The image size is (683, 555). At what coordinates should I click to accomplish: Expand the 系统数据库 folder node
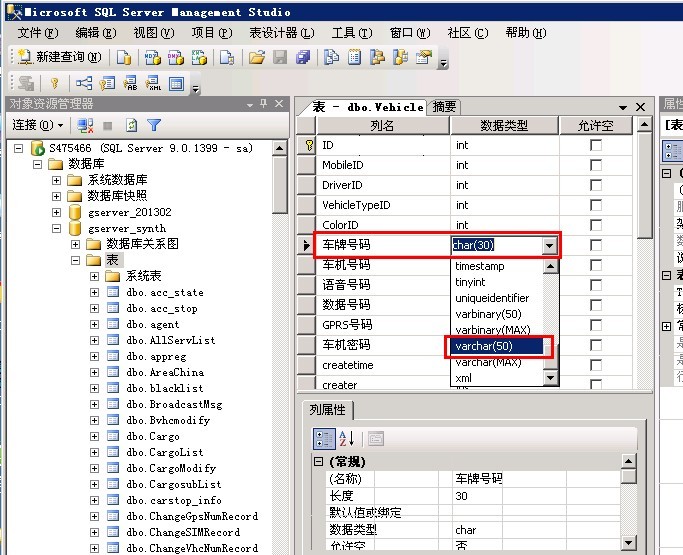pyautogui.click(x=56, y=180)
